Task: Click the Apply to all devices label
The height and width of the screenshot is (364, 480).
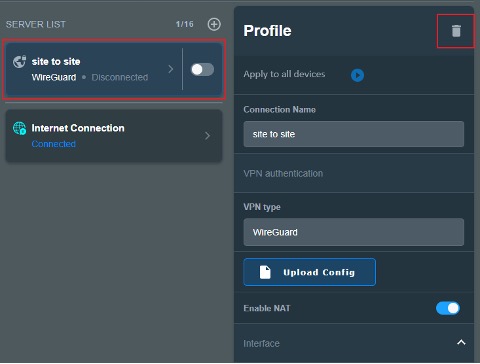Action: point(284,74)
